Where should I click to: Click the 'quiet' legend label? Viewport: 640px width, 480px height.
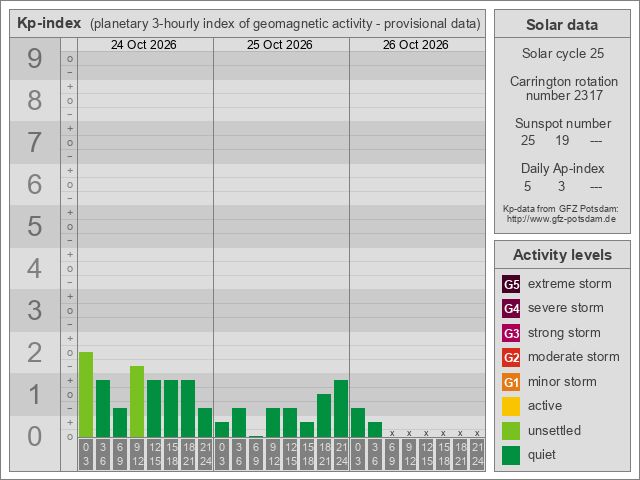[x=542, y=455]
